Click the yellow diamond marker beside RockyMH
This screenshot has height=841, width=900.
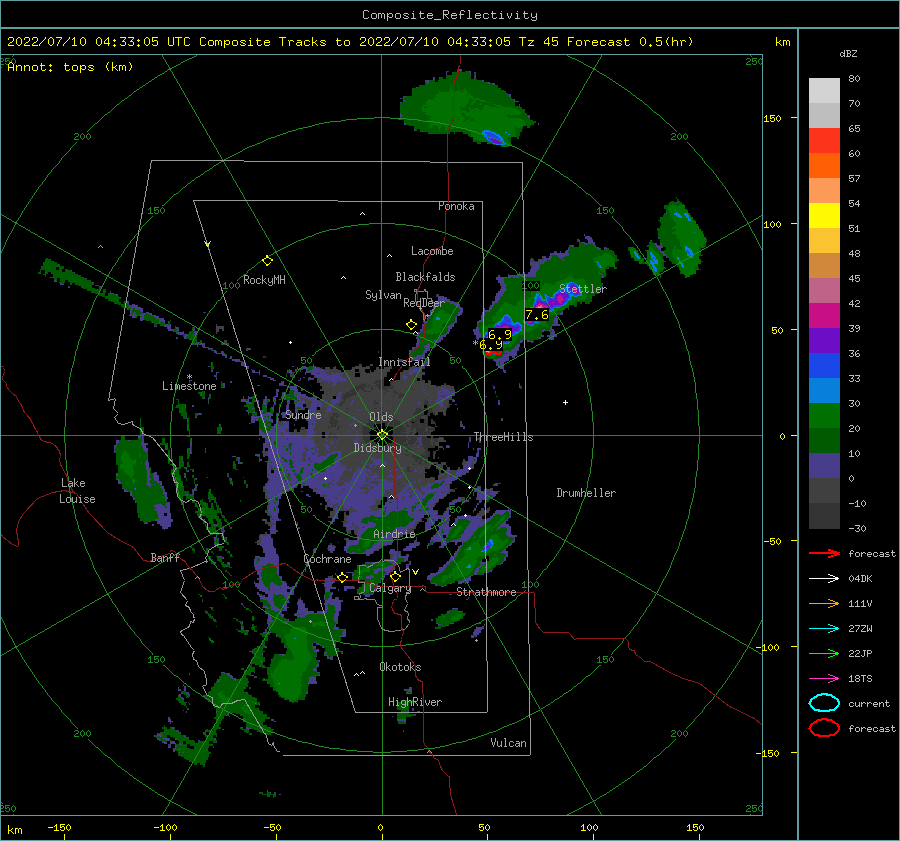(267, 261)
